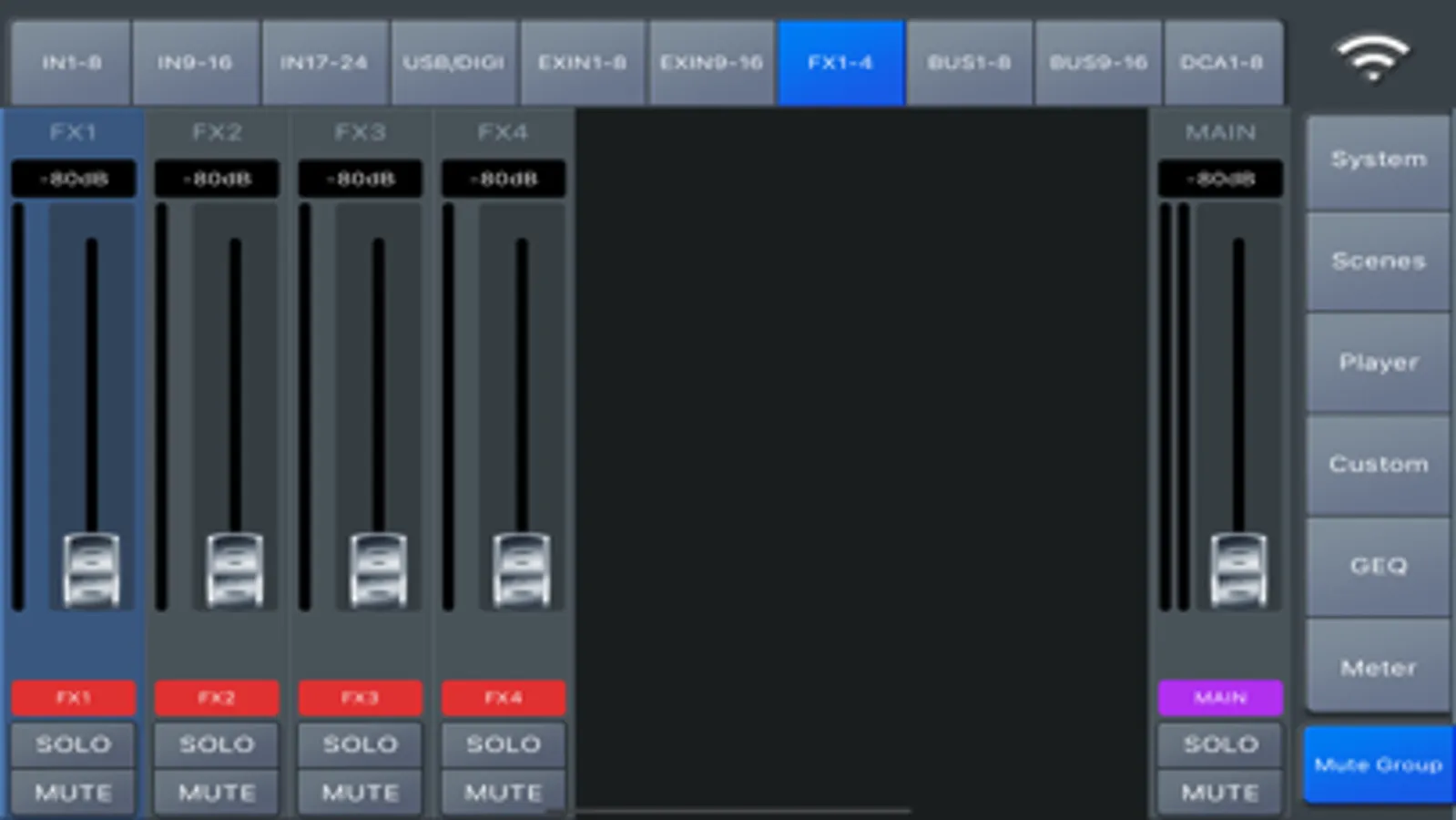Click the purple MAIN channel label
Image resolution: width=1456 pixels, height=820 pixels.
(x=1220, y=698)
